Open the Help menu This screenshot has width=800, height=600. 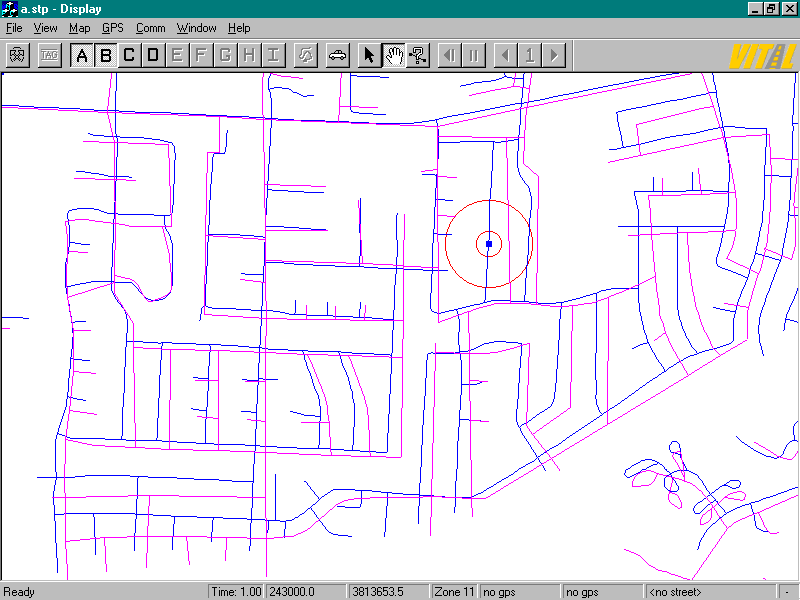click(x=239, y=28)
